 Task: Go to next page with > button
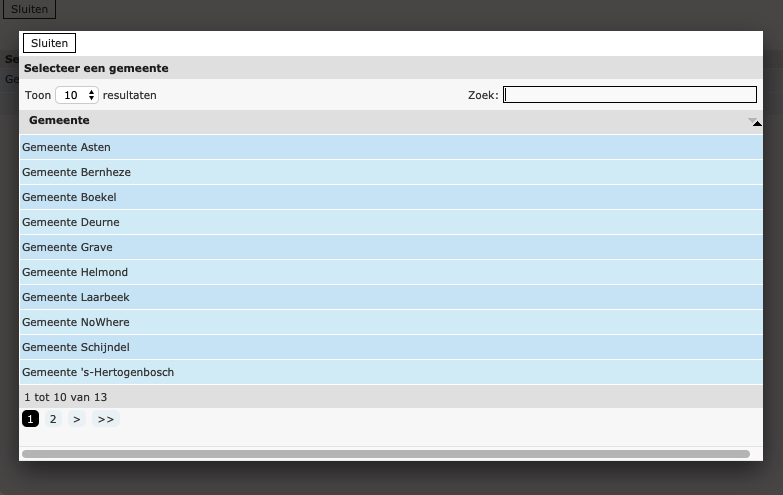77,419
